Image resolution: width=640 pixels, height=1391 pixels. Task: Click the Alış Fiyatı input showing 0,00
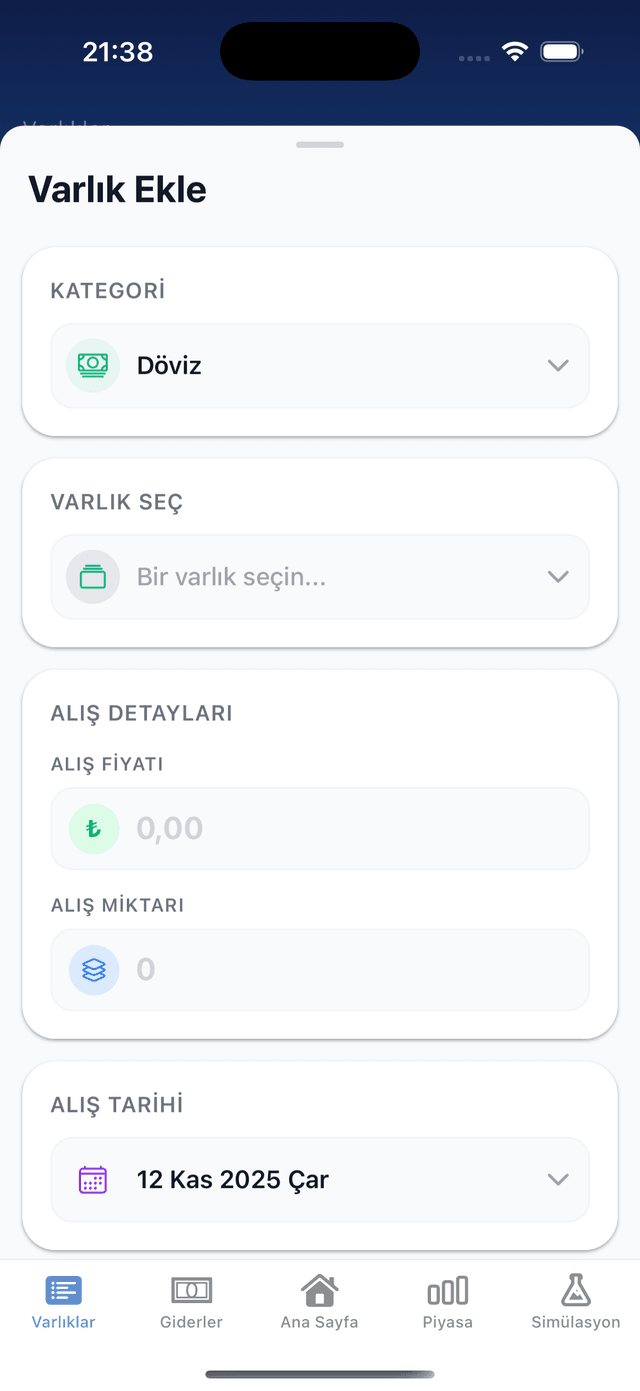pyautogui.click(x=320, y=828)
